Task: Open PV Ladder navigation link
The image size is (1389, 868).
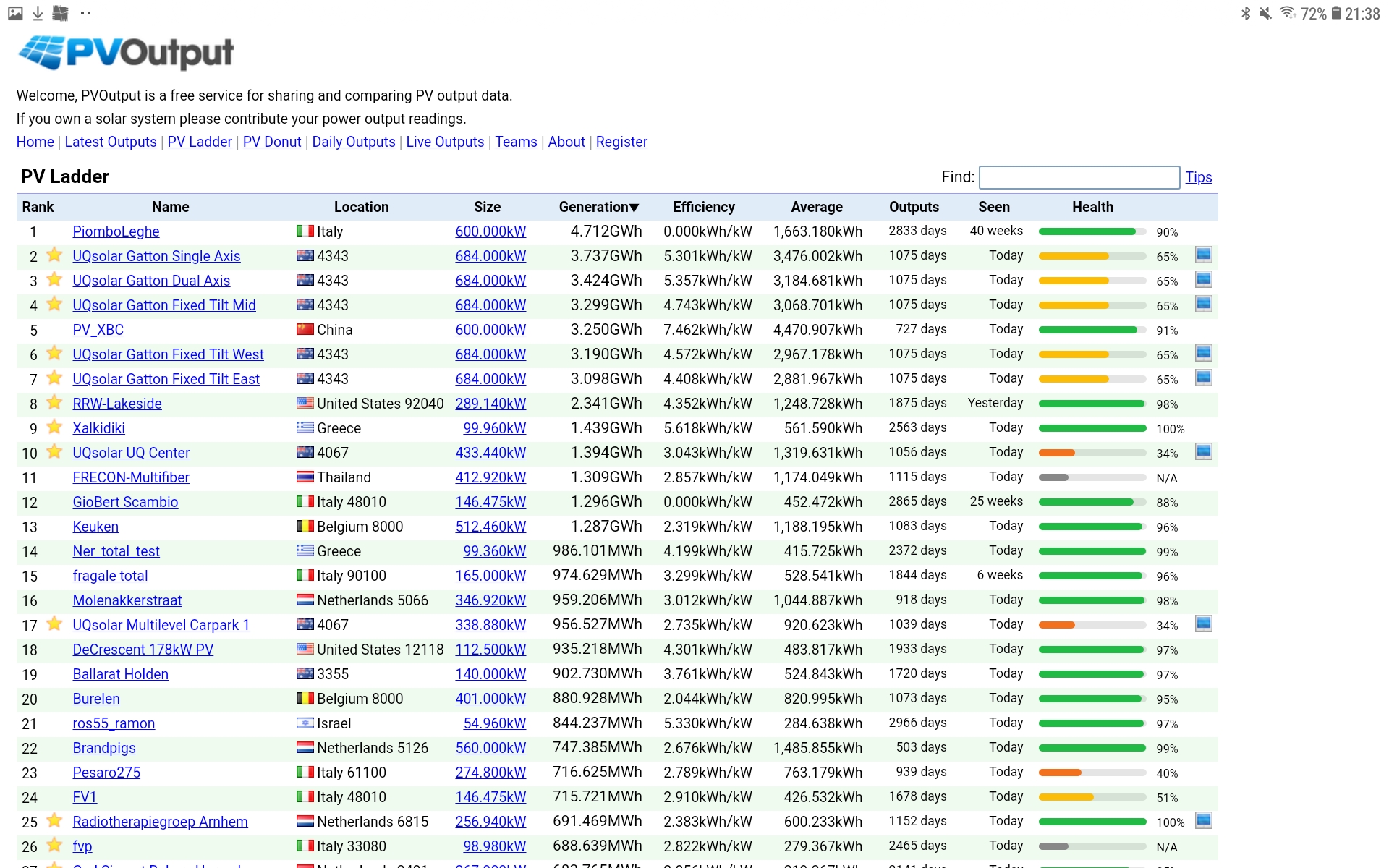Action: 200,142
